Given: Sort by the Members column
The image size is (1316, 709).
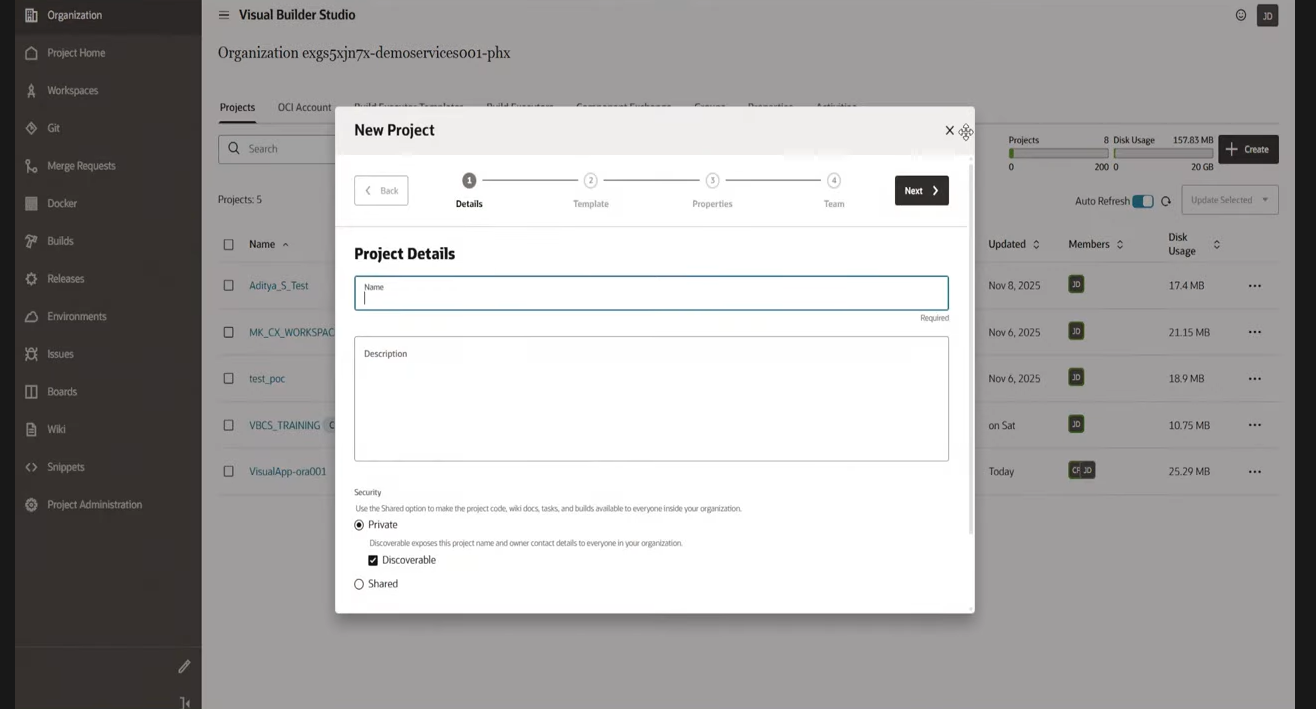Looking at the screenshot, I should tap(1120, 244).
